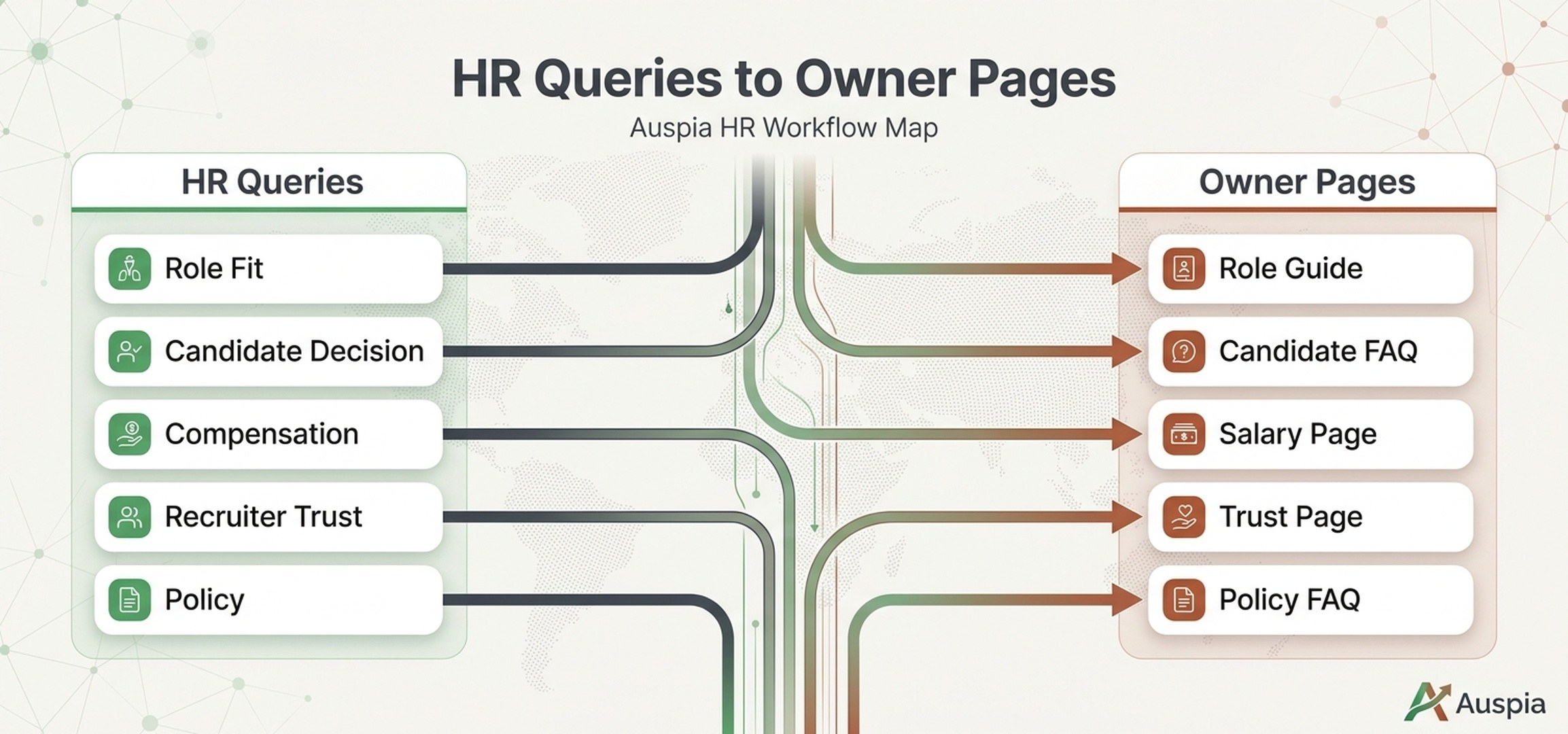Image resolution: width=1568 pixels, height=734 pixels.
Task: Select the Policy query card
Action: [x=268, y=600]
